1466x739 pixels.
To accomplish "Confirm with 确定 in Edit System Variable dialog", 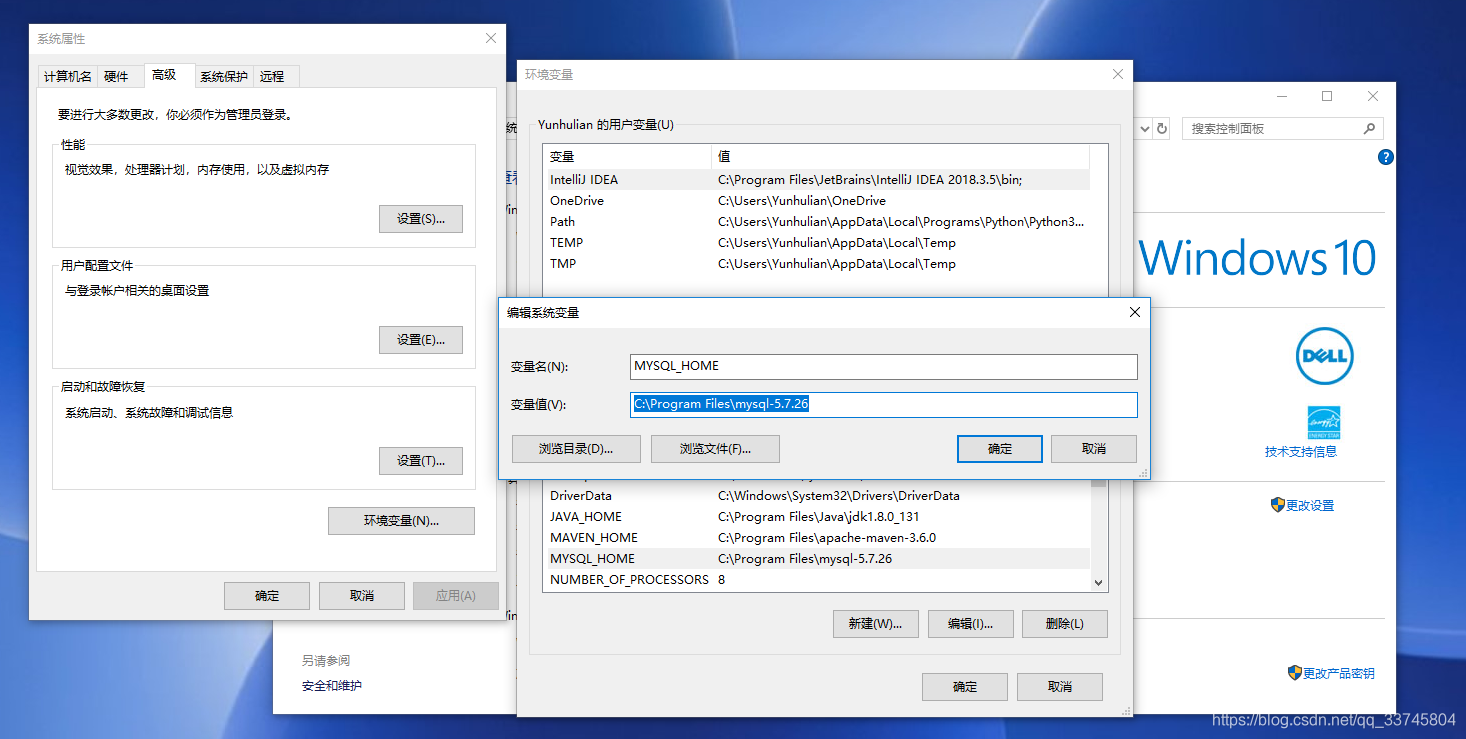I will [1000, 449].
